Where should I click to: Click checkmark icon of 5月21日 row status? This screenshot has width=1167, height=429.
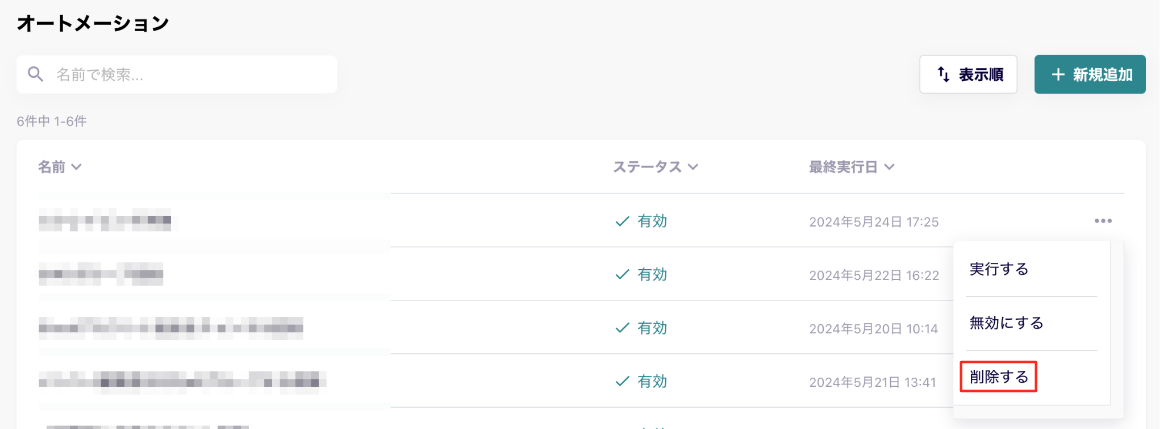(622, 382)
